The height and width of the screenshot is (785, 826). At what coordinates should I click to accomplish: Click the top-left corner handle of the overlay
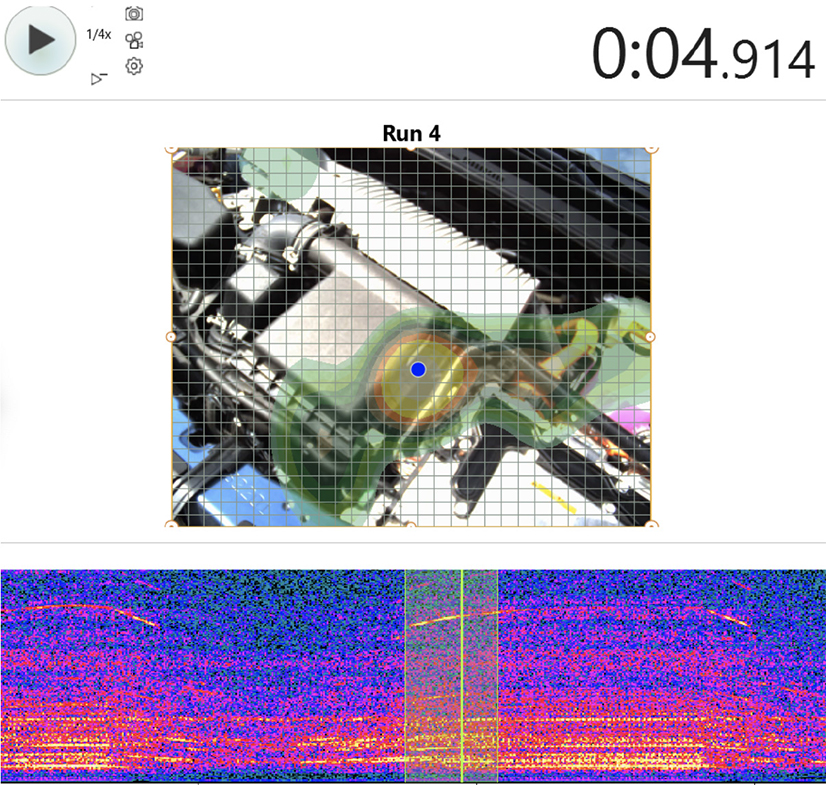click(x=171, y=150)
